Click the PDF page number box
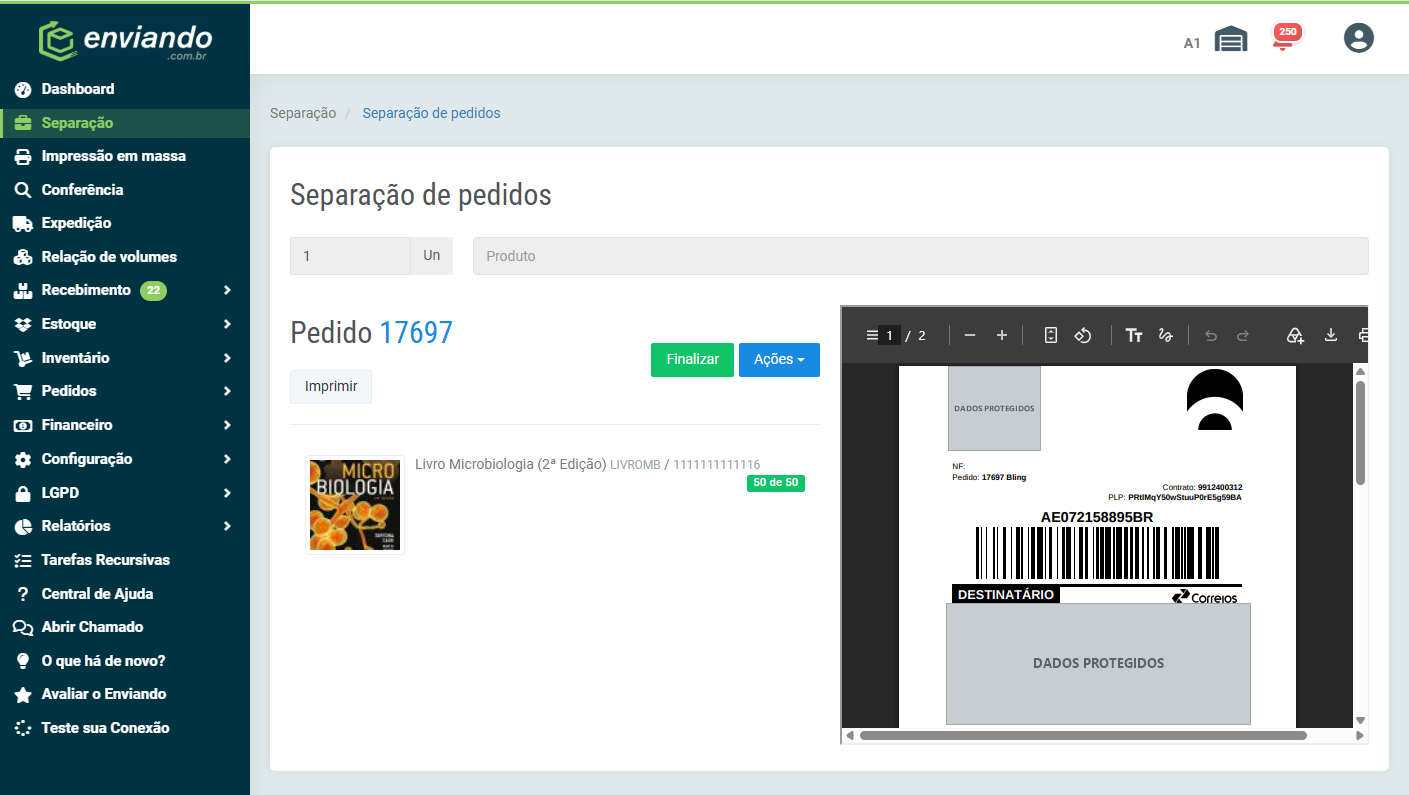Viewport: 1409px width, 795px height. pos(890,335)
